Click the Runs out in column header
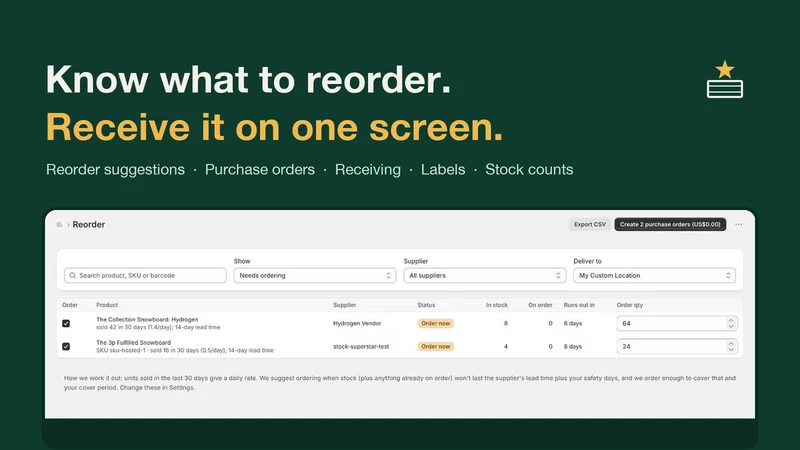The width and height of the screenshot is (800, 450). [x=579, y=305]
